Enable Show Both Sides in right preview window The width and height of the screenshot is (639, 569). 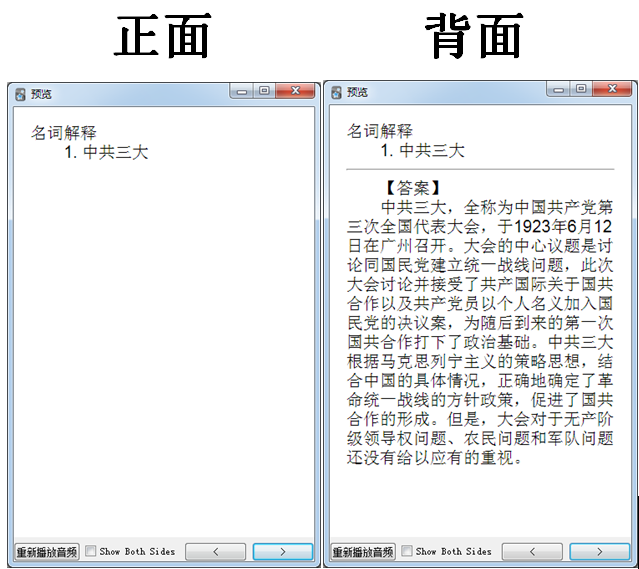click(x=407, y=551)
